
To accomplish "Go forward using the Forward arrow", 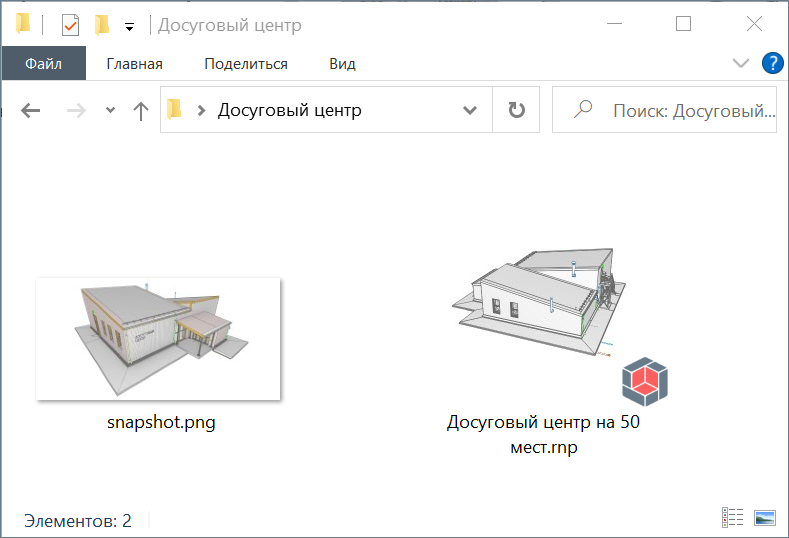I will [76, 110].
